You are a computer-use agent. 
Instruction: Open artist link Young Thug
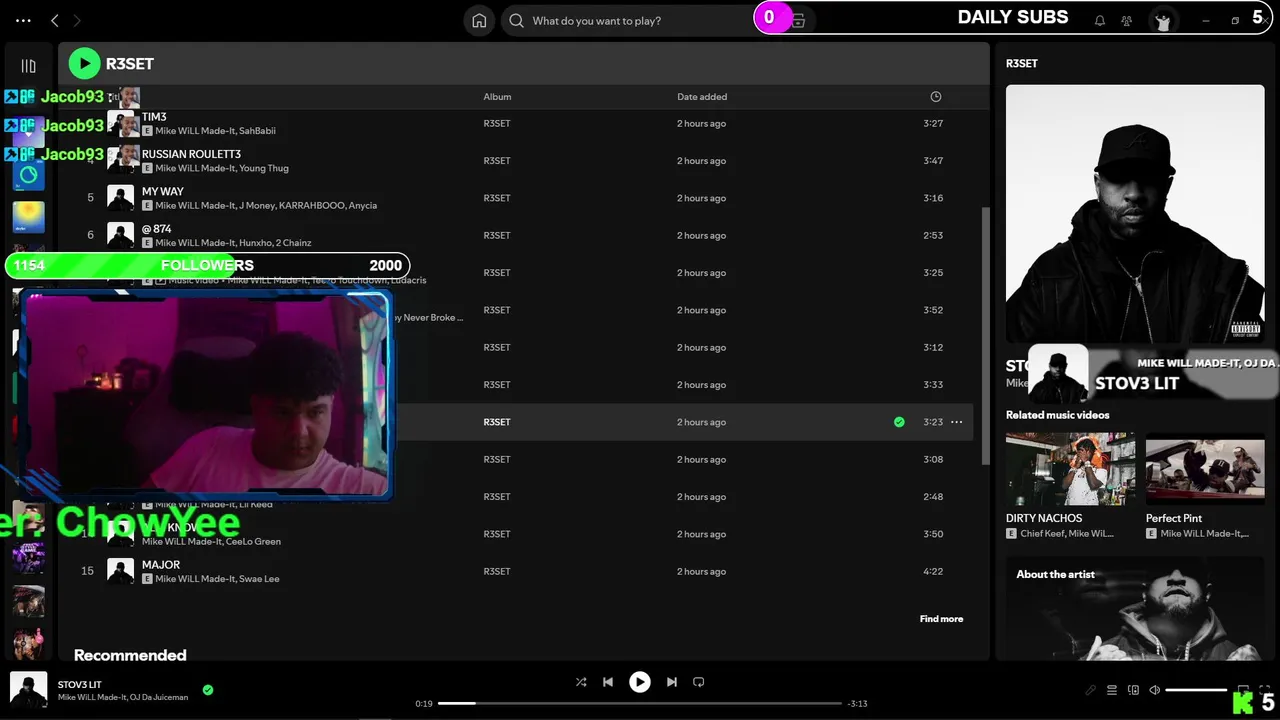tap(264, 168)
